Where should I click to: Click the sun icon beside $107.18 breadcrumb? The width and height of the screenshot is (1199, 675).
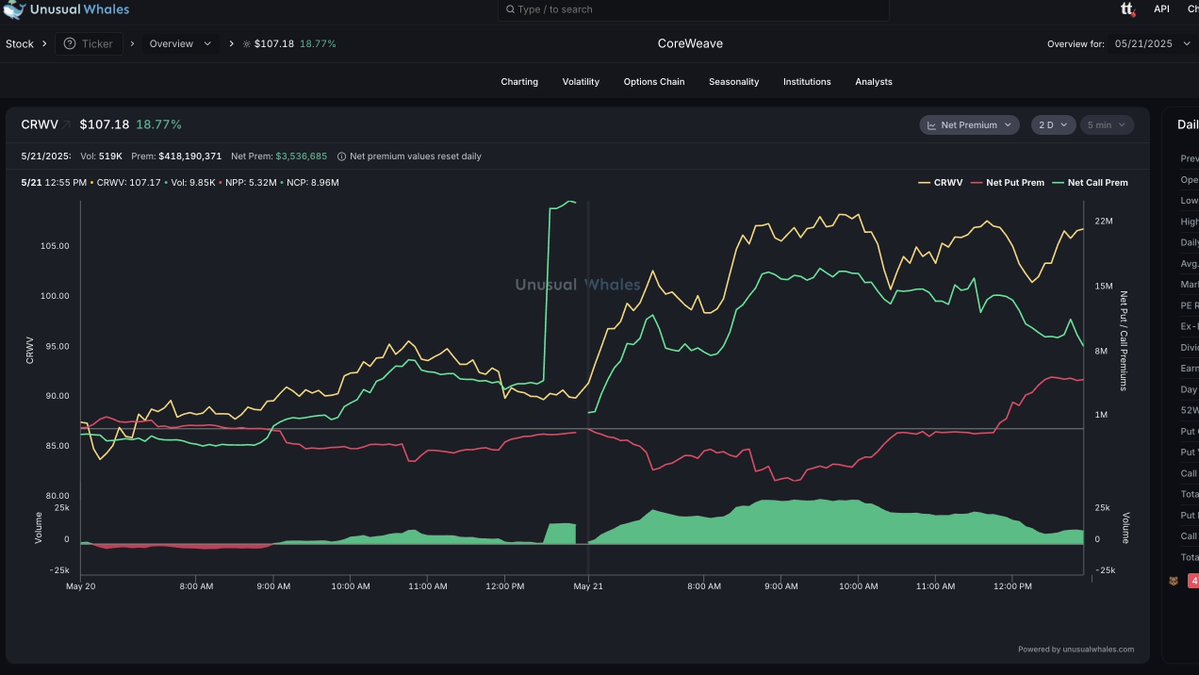pyautogui.click(x=246, y=44)
